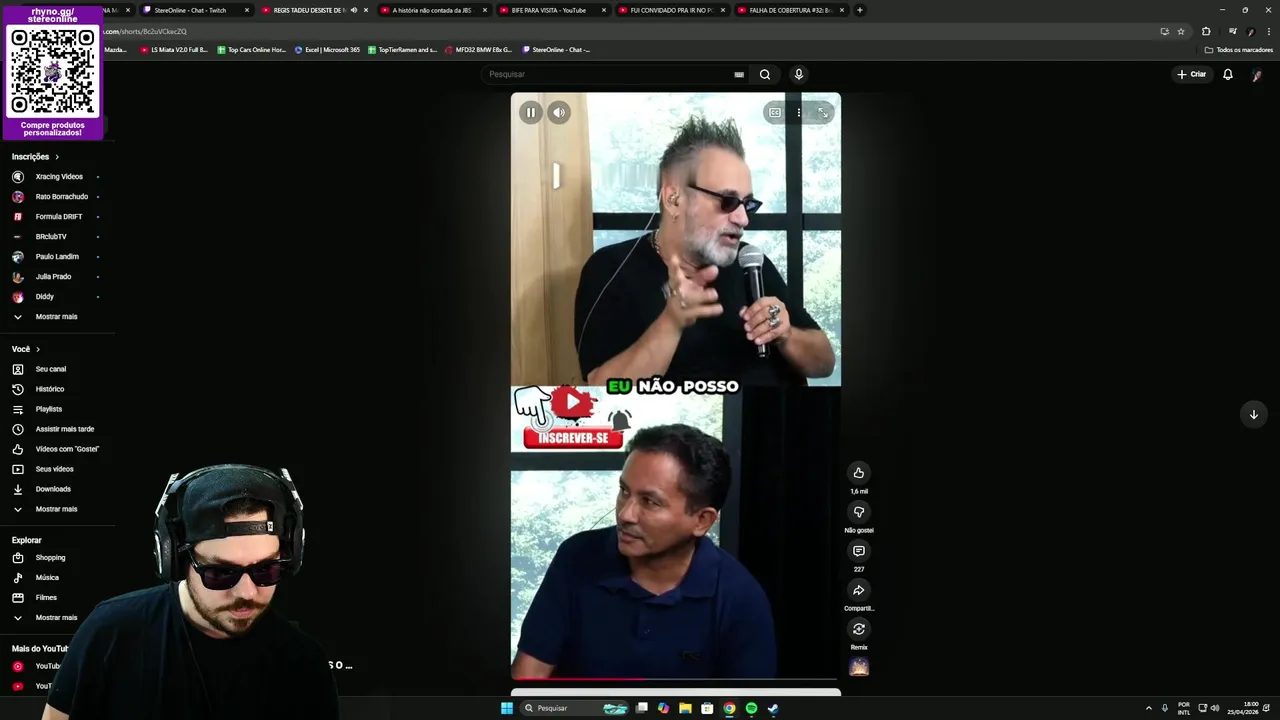Open Todos os marcadores folder
This screenshot has width=1280, height=720.
coord(1239,50)
